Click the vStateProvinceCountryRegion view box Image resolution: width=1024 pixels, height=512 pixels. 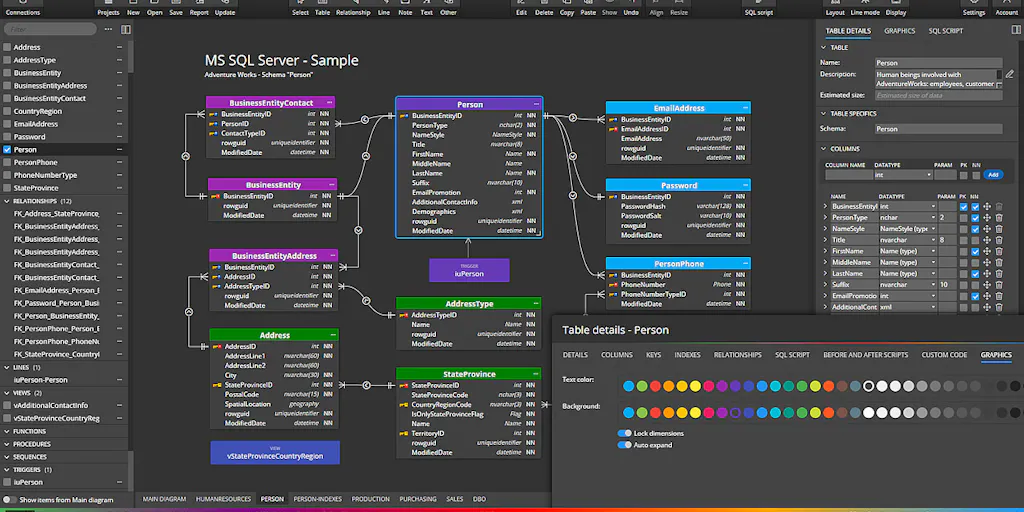click(x=275, y=453)
